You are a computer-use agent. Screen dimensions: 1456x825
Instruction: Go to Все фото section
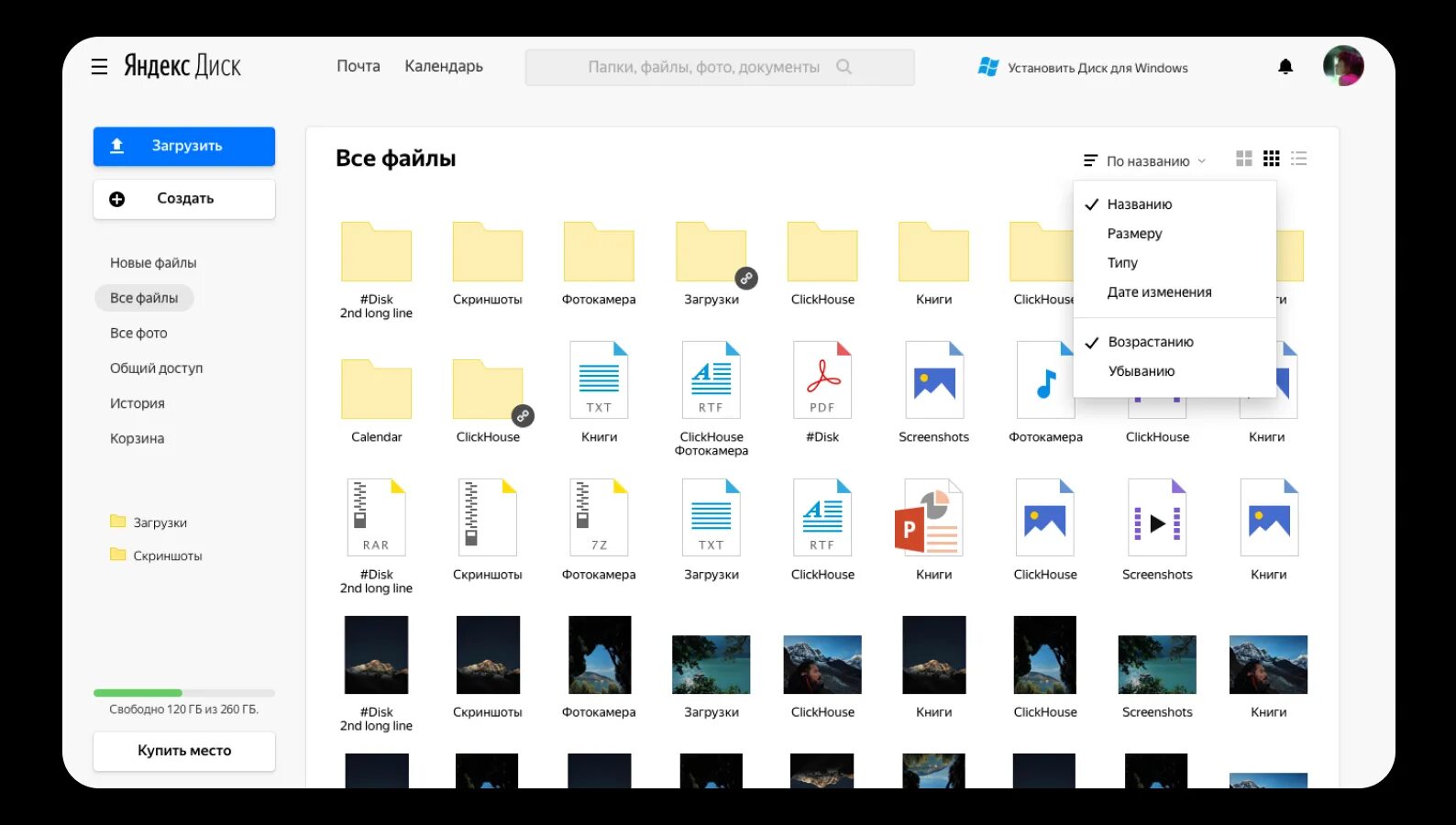tap(138, 334)
